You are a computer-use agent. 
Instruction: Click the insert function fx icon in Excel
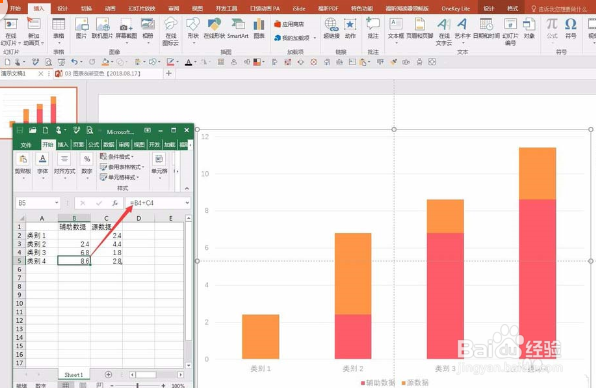(x=115, y=203)
